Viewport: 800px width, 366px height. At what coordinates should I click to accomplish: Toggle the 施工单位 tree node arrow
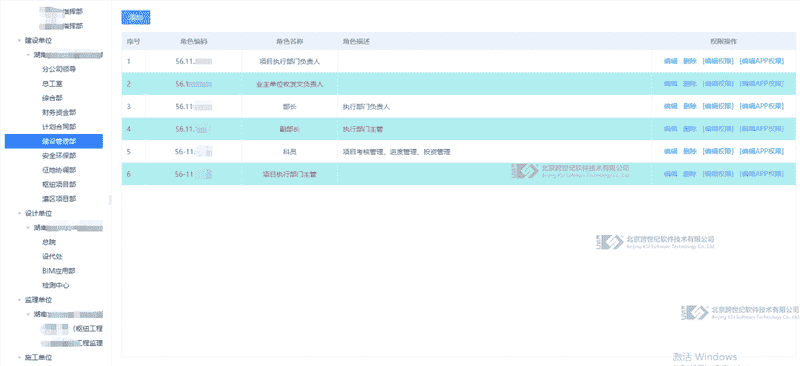click(19, 357)
